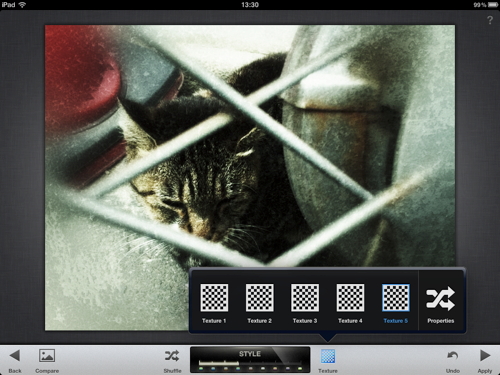Tap the cat photo preview
Viewport: 500px width, 375px height.
point(250,178)
